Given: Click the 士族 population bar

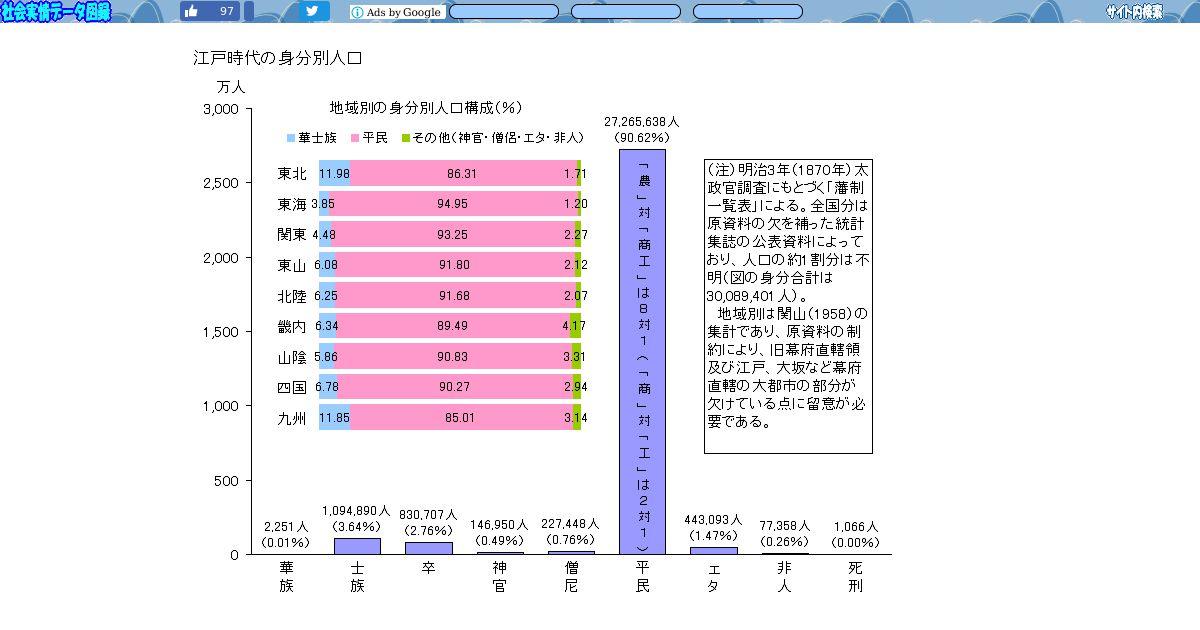Looking at the screenshot, I should 357,546.
